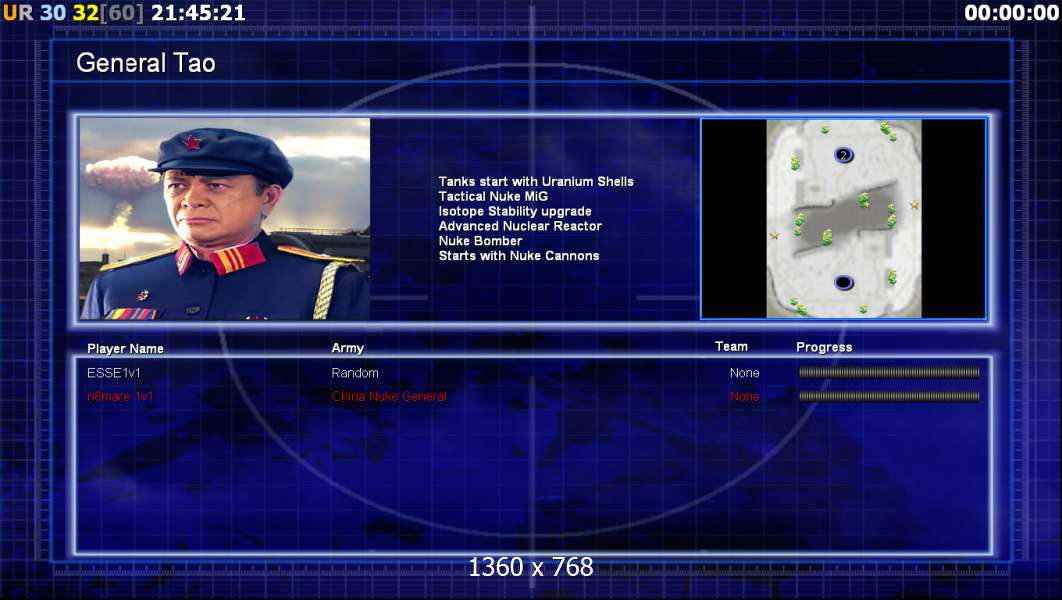The image size is (1062, 600).
Task: Click the 'Advanced Nuclear Reactor' line
Action: point(520,226)
